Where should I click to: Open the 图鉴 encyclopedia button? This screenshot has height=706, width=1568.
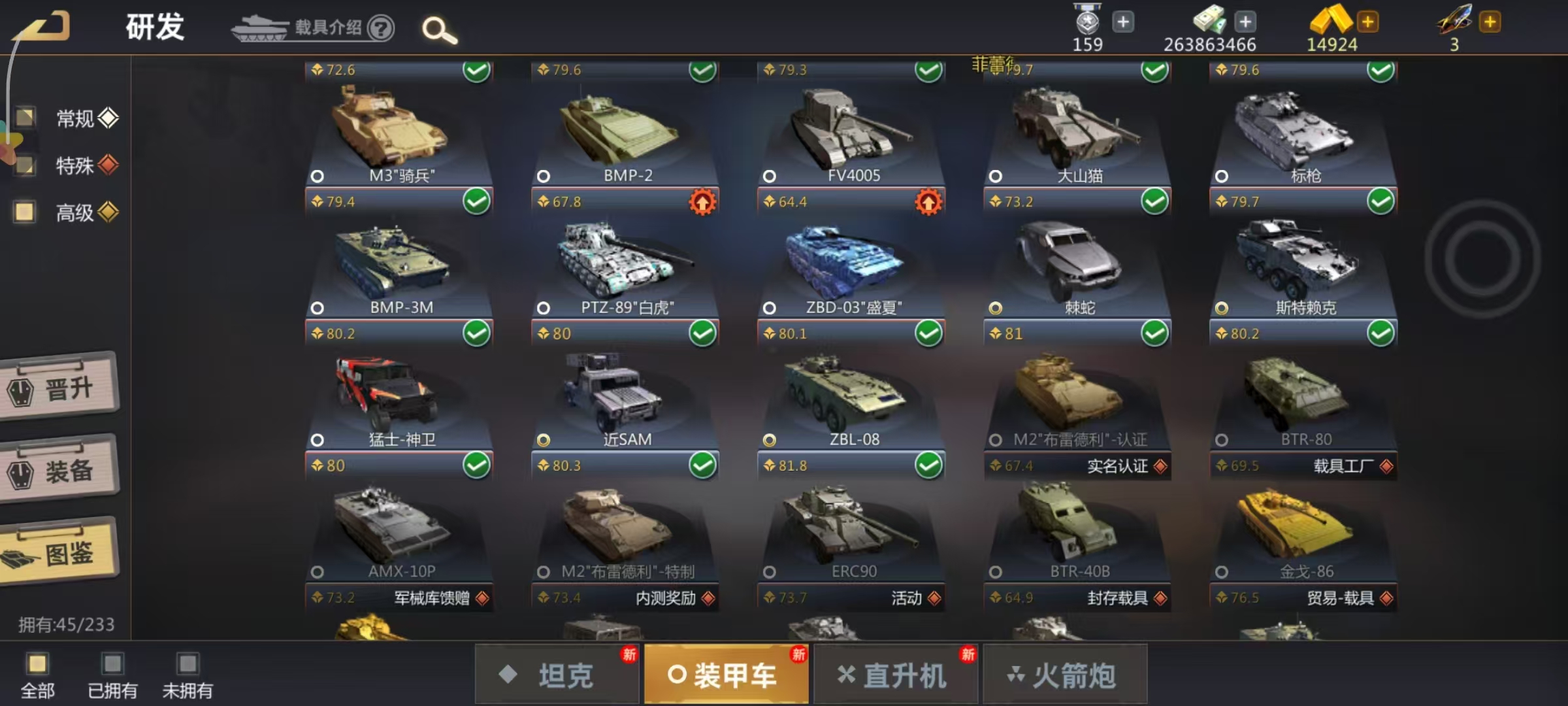click(60, 553)
